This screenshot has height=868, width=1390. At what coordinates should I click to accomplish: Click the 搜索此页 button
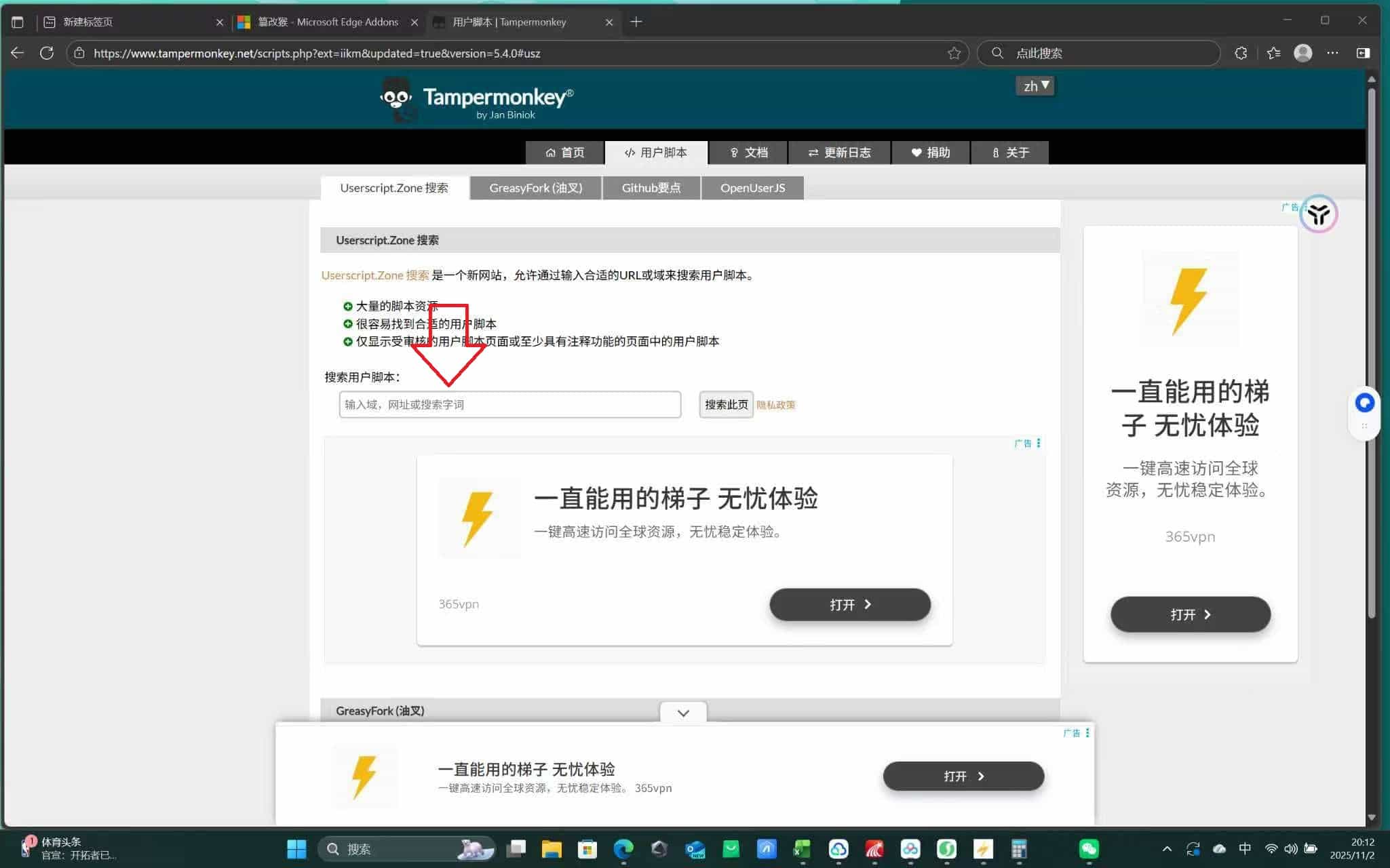click(x=726, y=405)
